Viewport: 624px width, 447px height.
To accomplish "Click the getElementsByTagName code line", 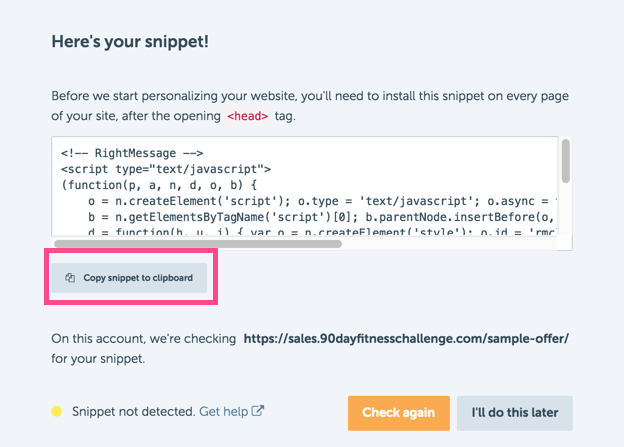I will (x=322, y=217).
